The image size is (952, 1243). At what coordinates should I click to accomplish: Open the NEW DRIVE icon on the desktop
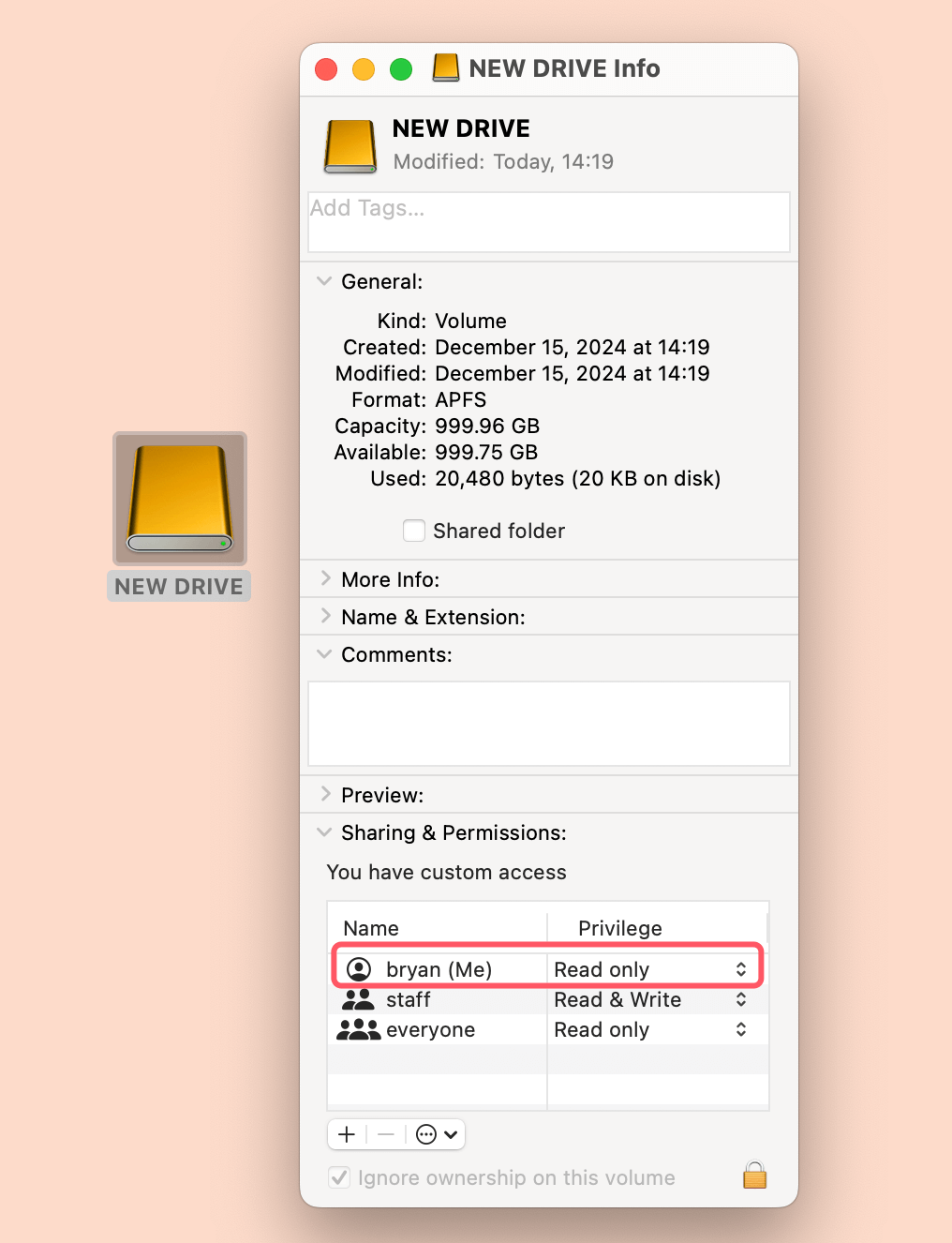(x=179, y=498)
